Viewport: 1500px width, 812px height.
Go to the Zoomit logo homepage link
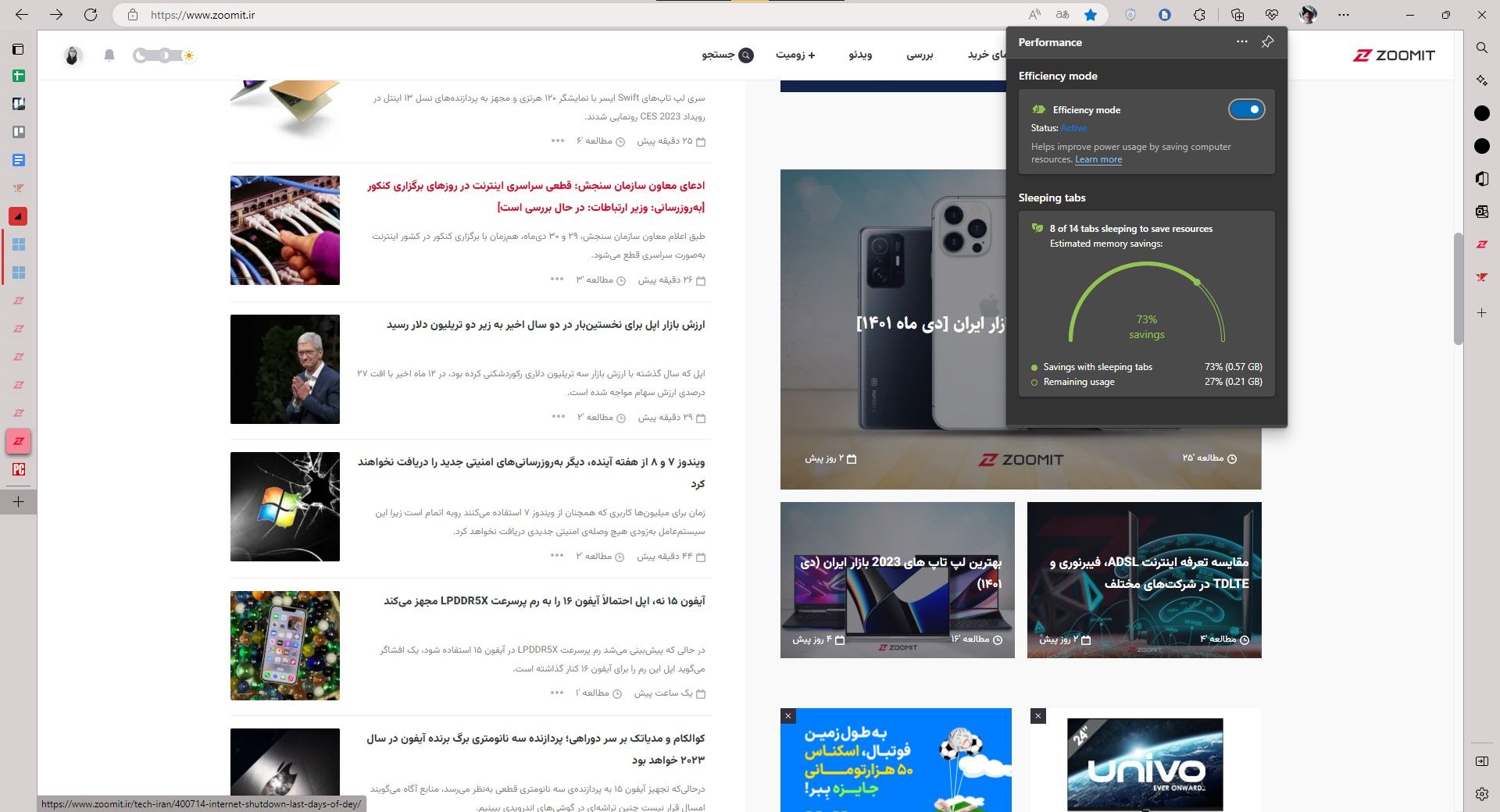[x=1394, y=55]
